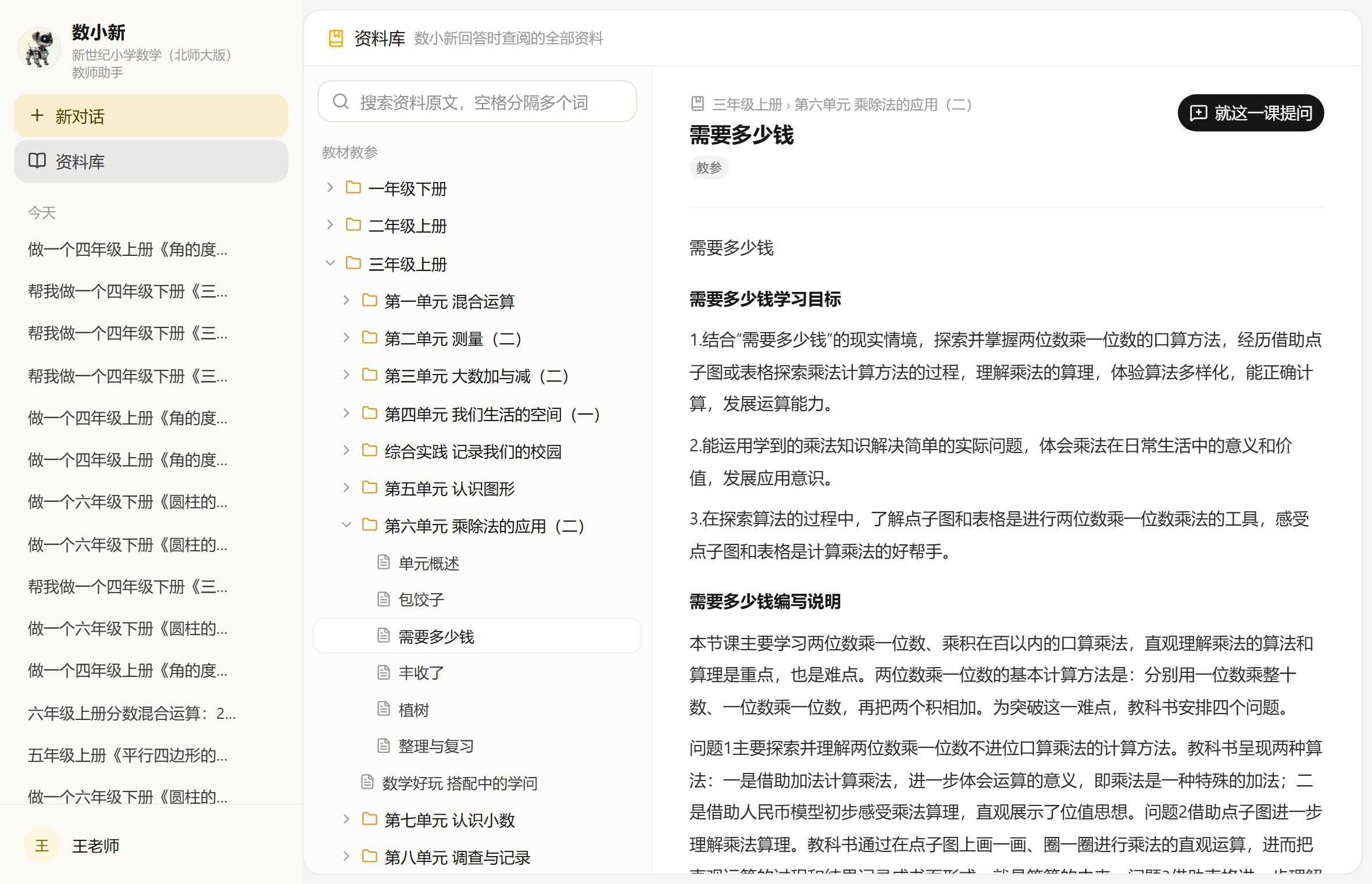The width and height of the screenshot is (1372, 884).
Task: Click 王老师 user name
Action: [x=95, y=846]
